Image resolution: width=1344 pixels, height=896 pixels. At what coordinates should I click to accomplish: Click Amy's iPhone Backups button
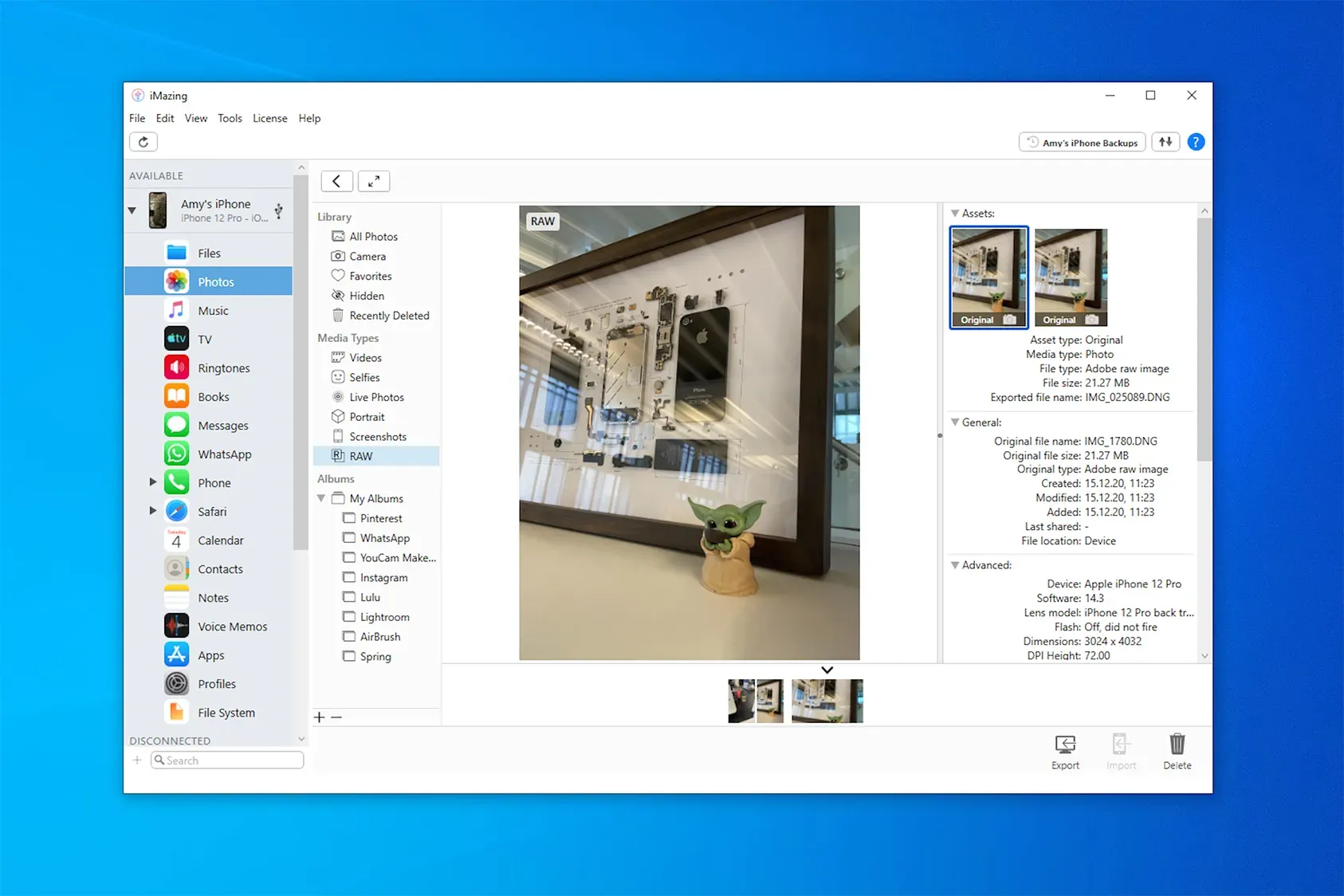click(x=1082, y=142)
